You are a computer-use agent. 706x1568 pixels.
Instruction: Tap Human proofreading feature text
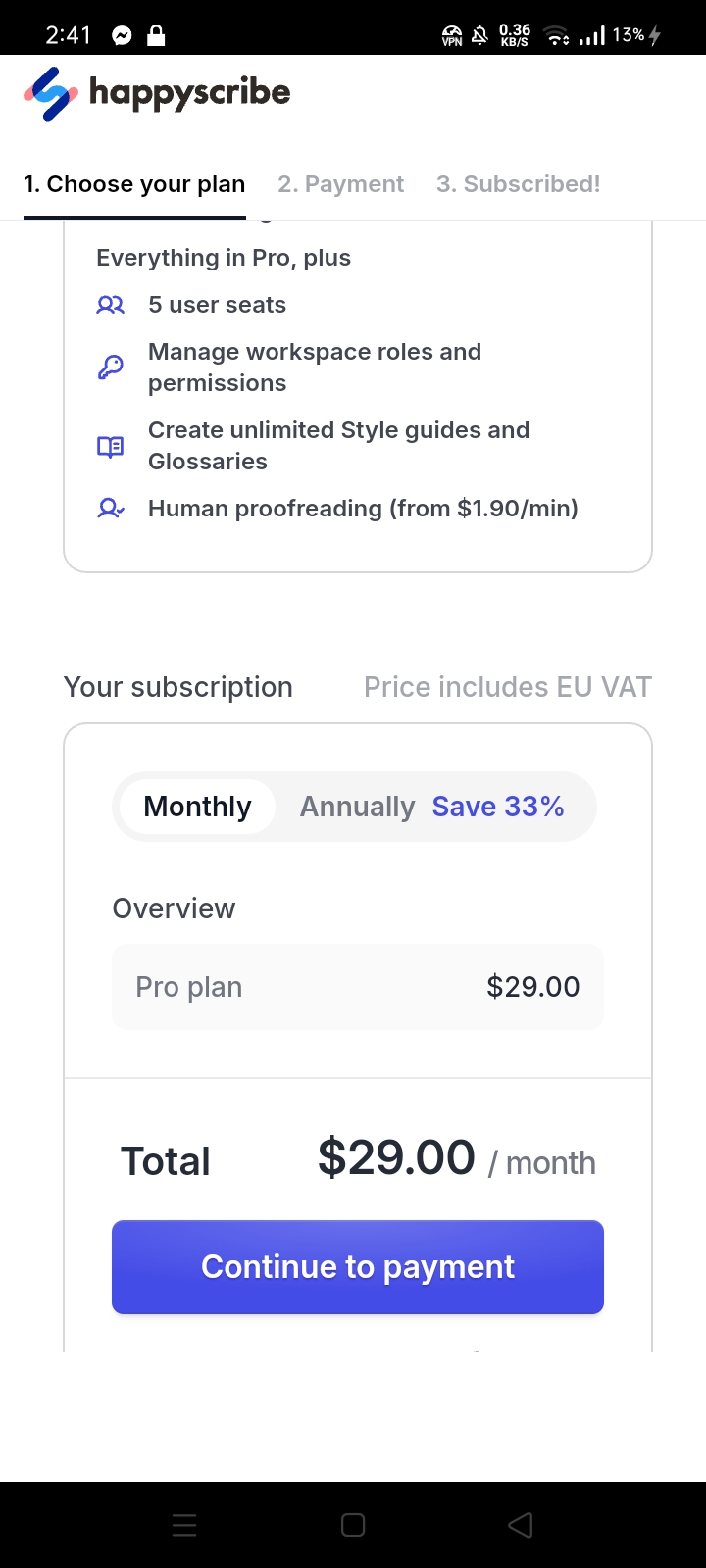(x=363, y=509)
